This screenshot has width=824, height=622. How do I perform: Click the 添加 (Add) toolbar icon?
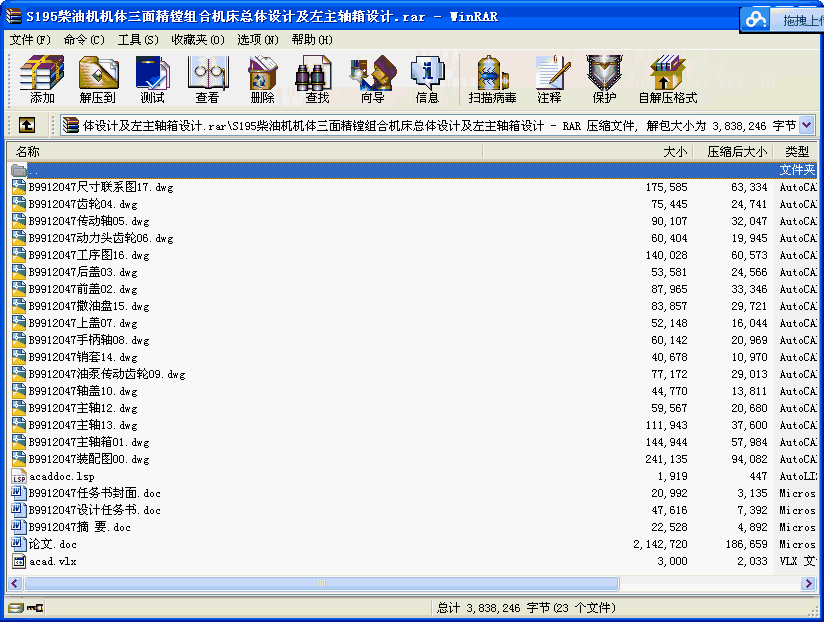(x=42, y=80)
